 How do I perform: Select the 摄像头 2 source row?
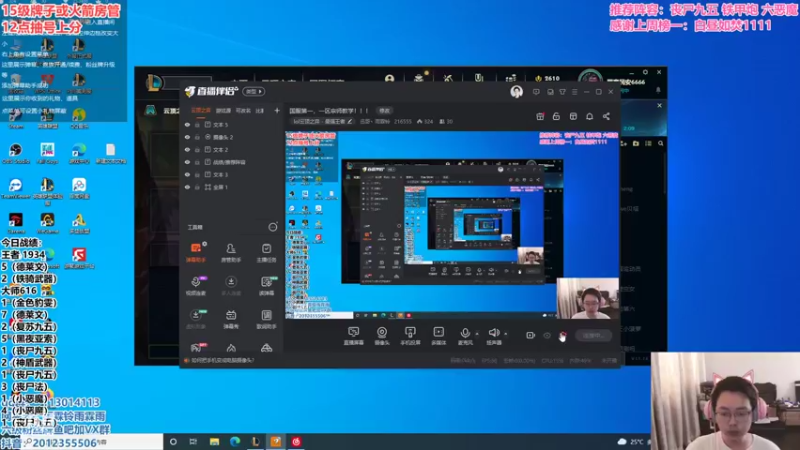click(x=231, y=137)
